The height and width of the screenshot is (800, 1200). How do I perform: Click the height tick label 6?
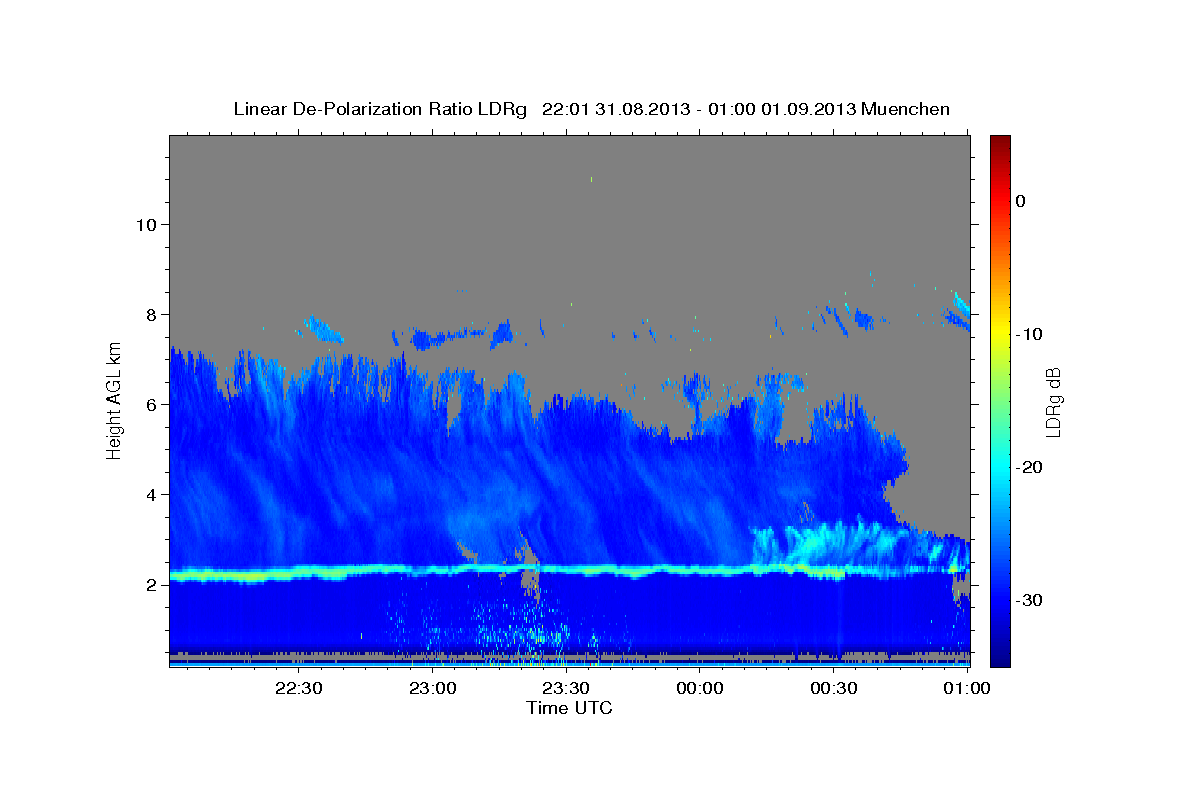(152, 404)
